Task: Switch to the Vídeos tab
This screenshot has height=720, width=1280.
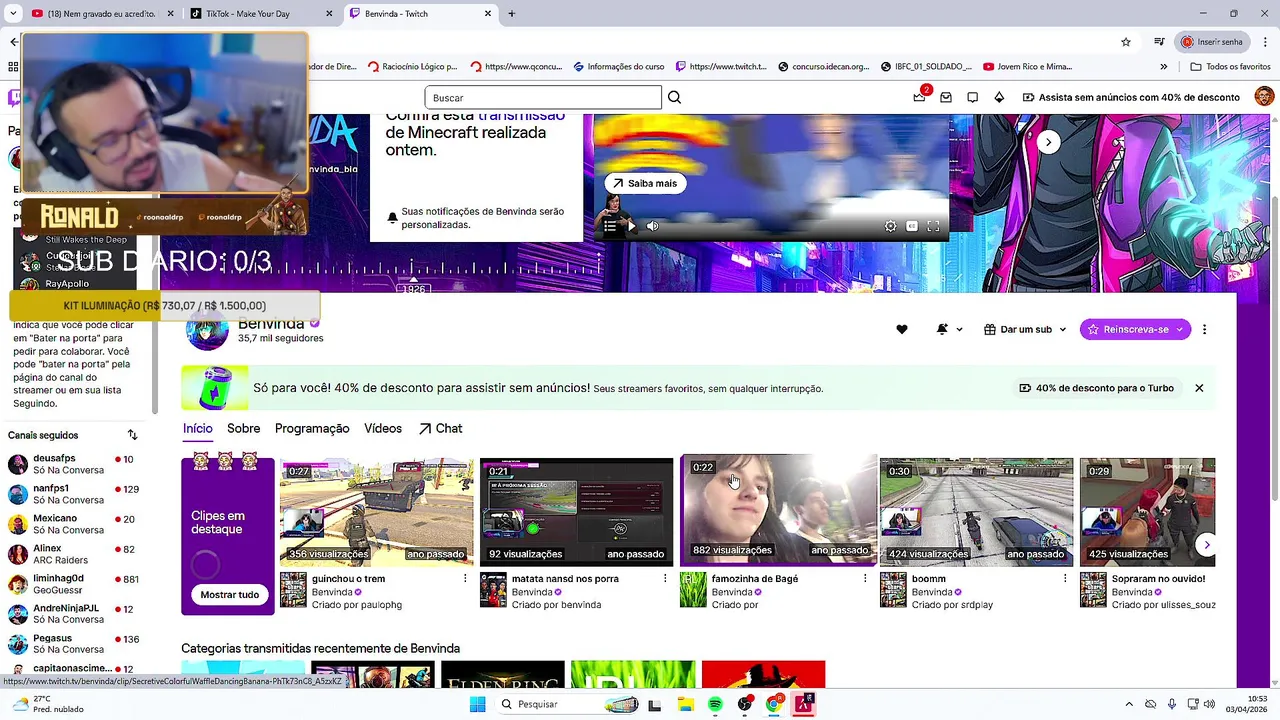Action: tap(383, 428)
